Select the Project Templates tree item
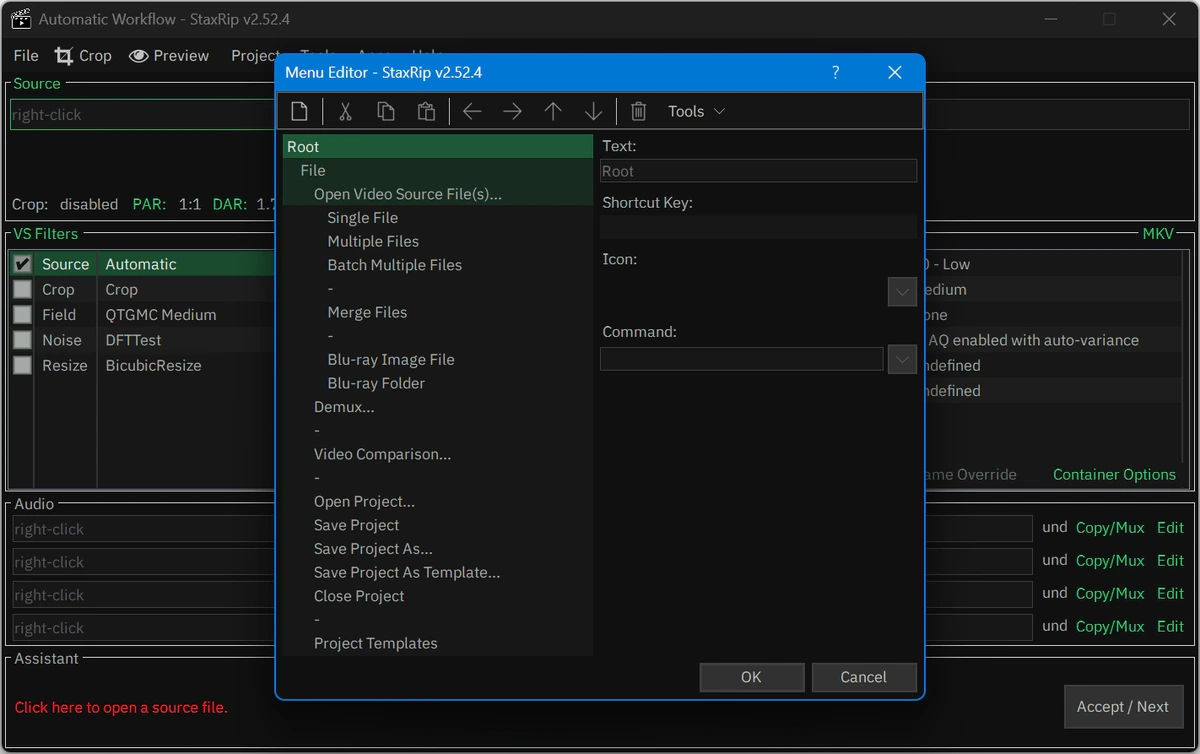Viewport: 1200px width, 754px height. click(375, 643)
